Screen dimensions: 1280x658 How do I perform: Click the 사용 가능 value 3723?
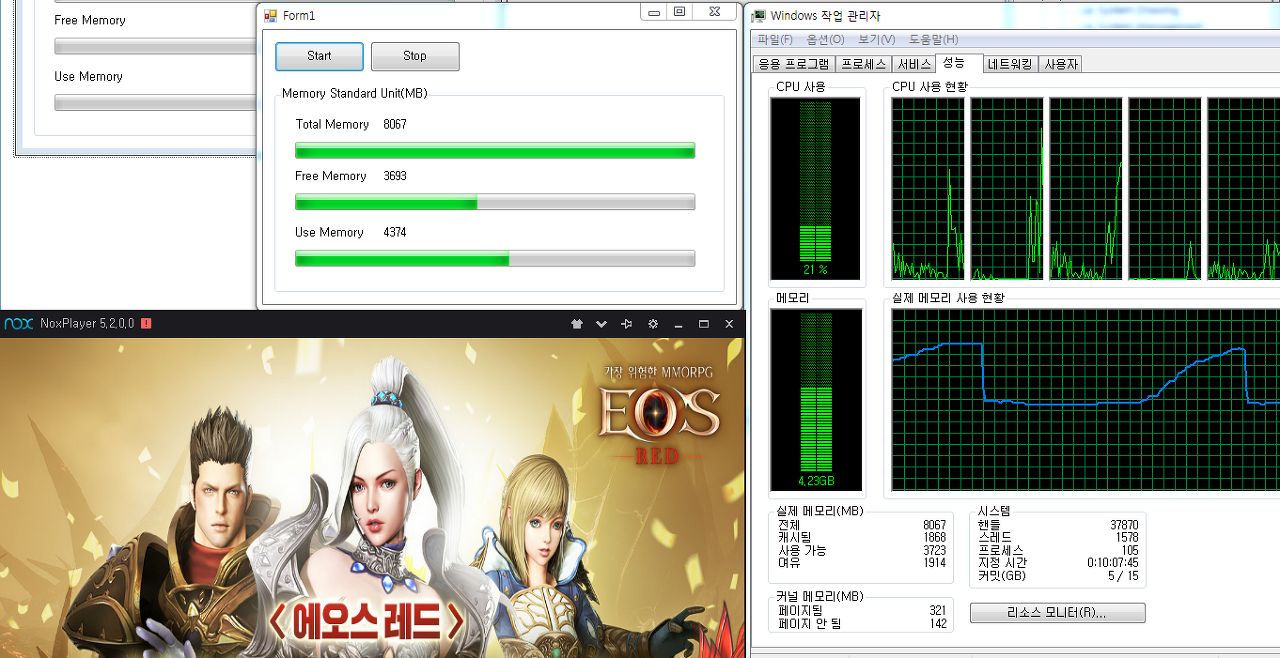(934, 550)
